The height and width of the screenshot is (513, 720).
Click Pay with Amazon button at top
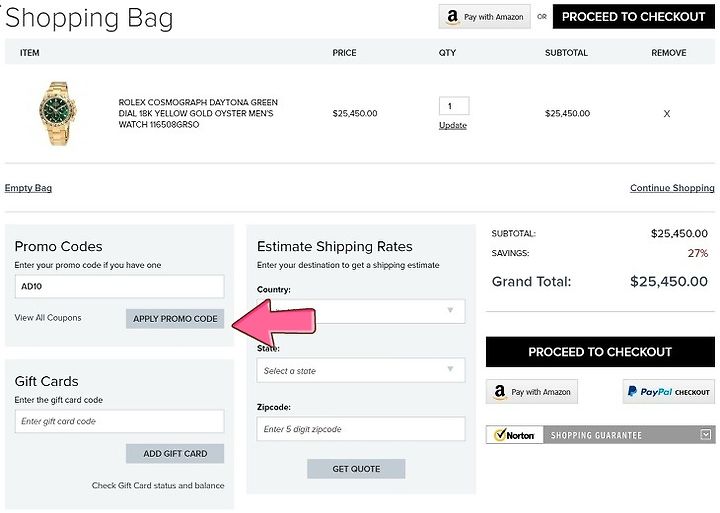(484, 17)
